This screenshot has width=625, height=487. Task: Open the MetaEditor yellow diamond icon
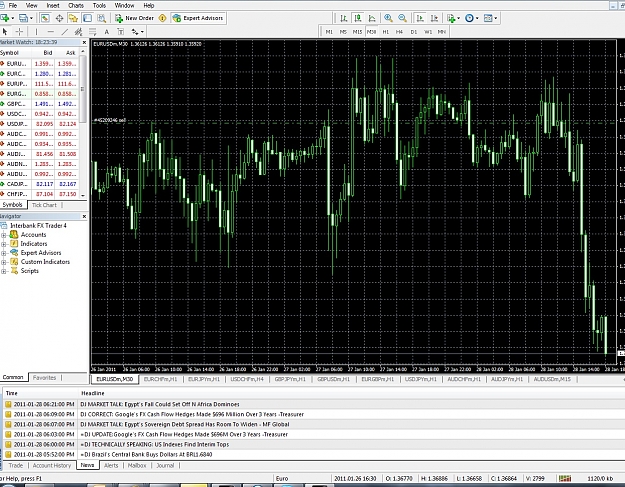[x=162, y=18]
